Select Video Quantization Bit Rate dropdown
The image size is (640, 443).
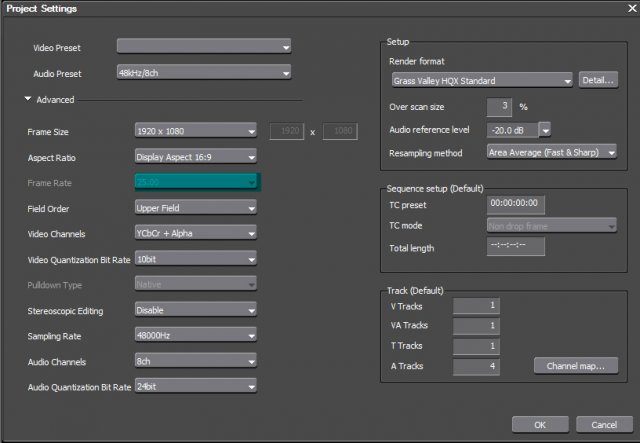coord(196,259)
